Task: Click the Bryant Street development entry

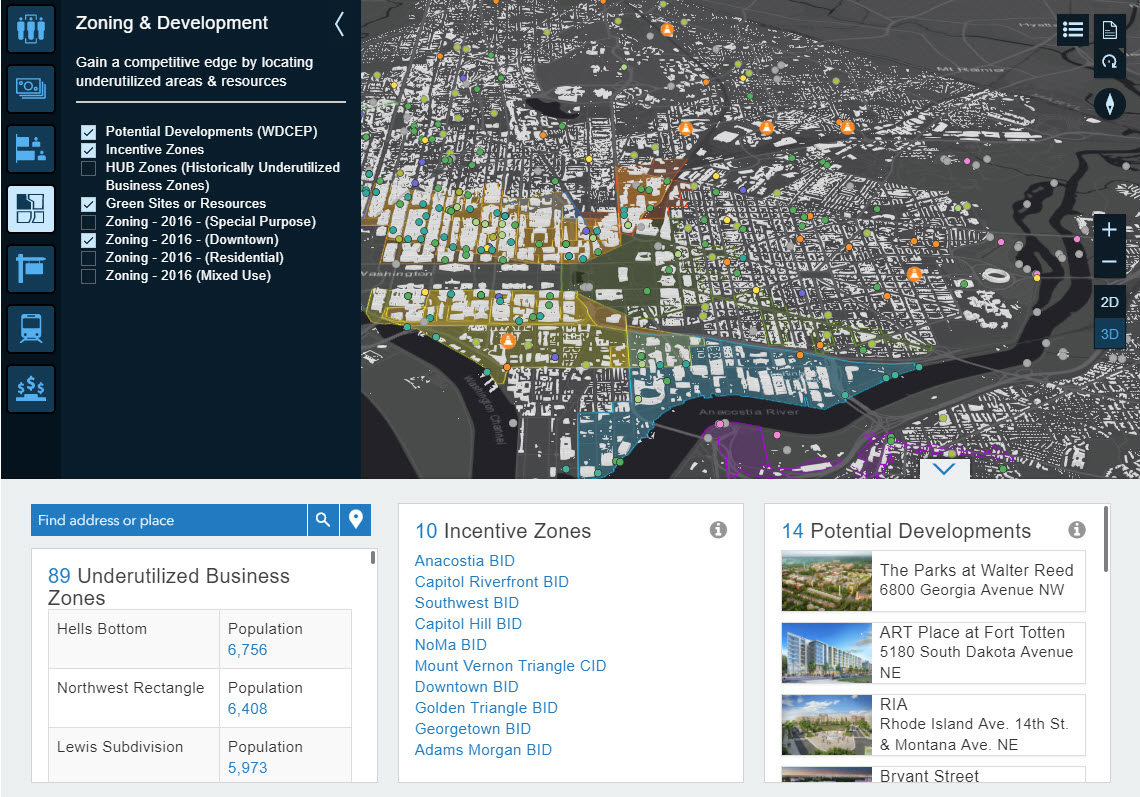Action: coord(934,774)
